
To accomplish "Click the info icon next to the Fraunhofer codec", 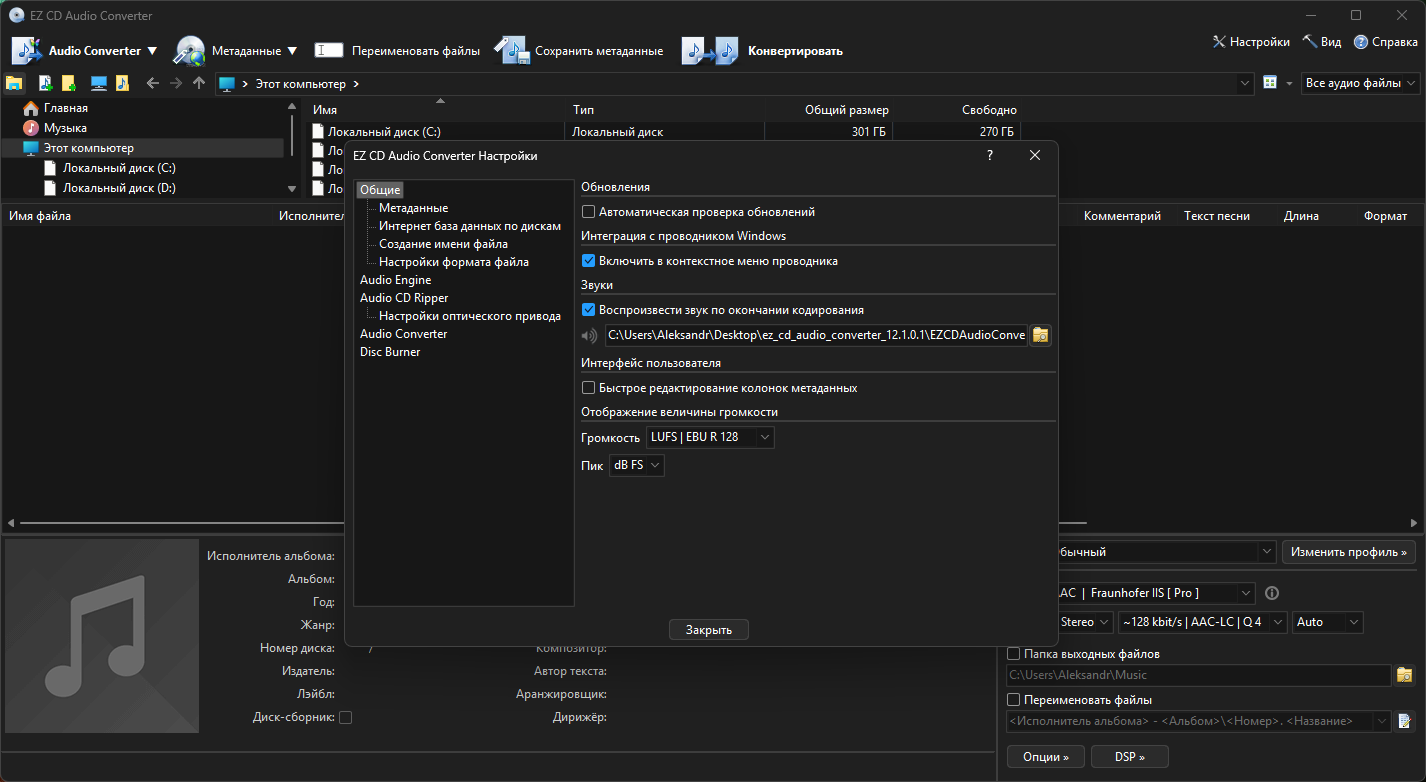I will click(x=1272, y=593).
